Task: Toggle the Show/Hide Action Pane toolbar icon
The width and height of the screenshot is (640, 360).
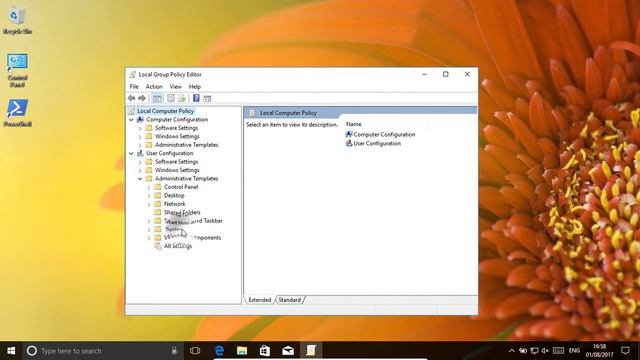Action: 207,98
